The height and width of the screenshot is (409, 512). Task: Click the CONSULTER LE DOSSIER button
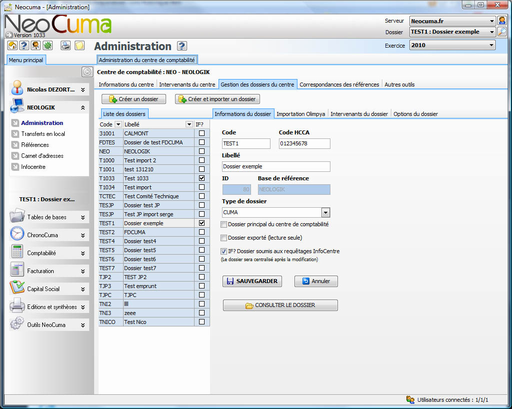pyautogui.click(x=280, y=305)
